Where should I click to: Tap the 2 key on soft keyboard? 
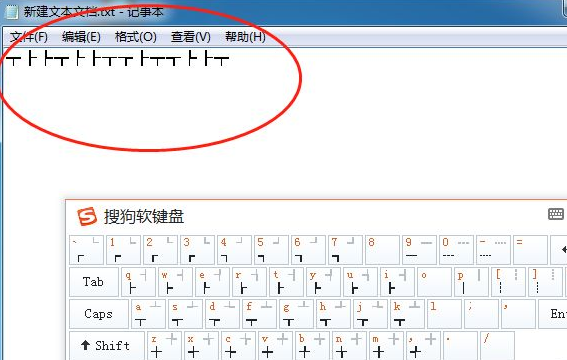point(160,250)
